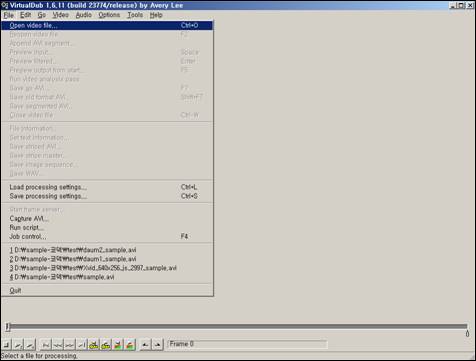Jump to start of video button
The width and height of the screenshot is (476, 361).
point(46,344)
